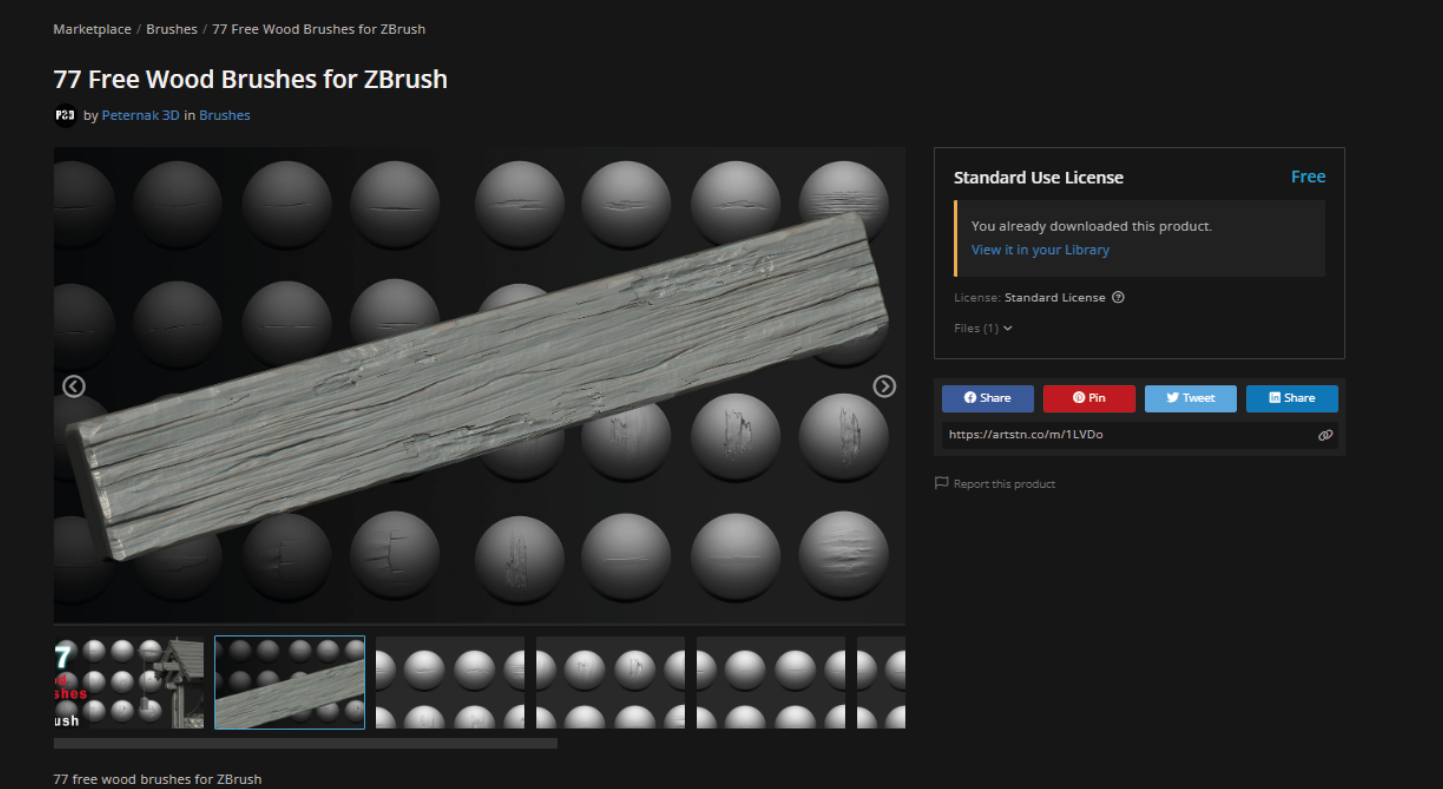Image resolution: width=1443 pixels, height=789 pixels.
Task: Expand the Files (1) list
Action: tap(983, 328)
